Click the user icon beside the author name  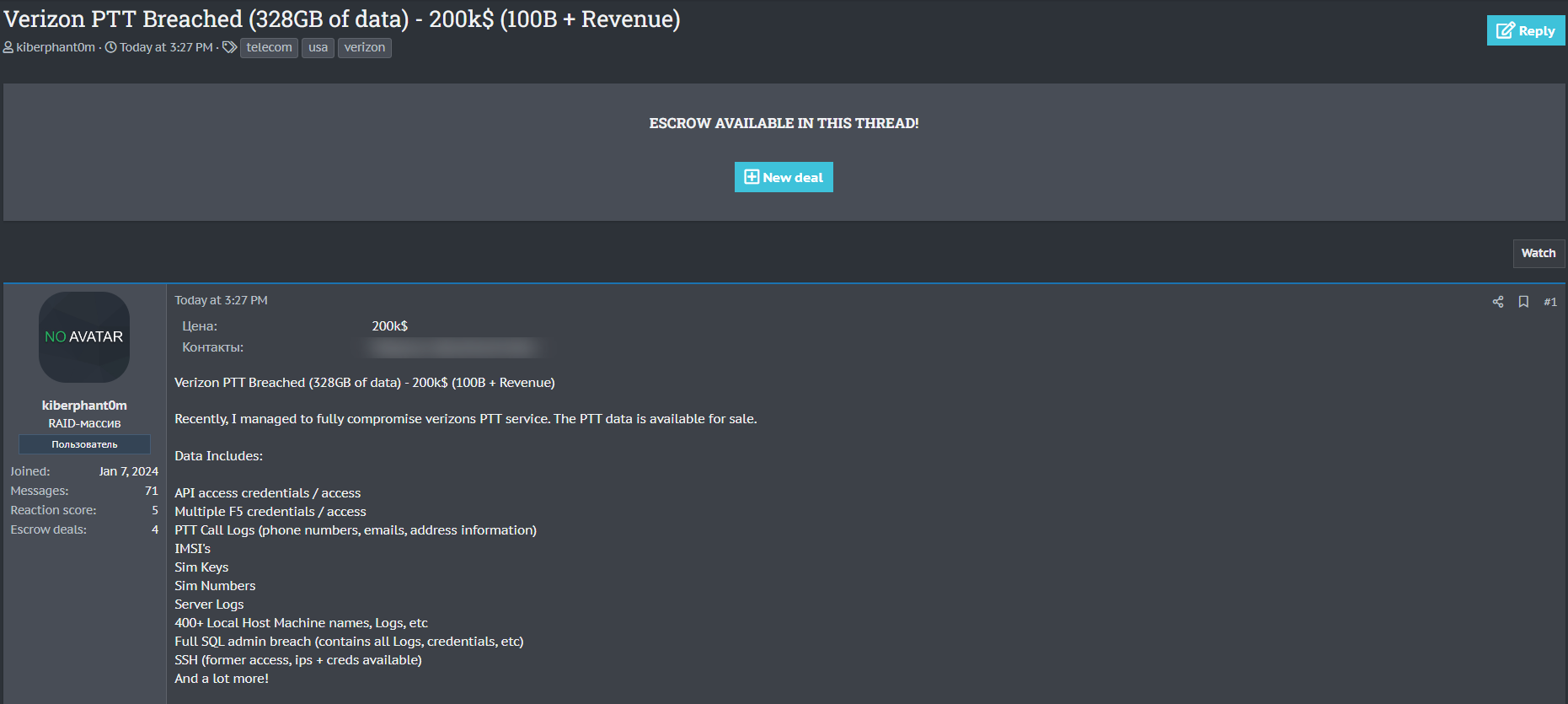coord(8,47)
